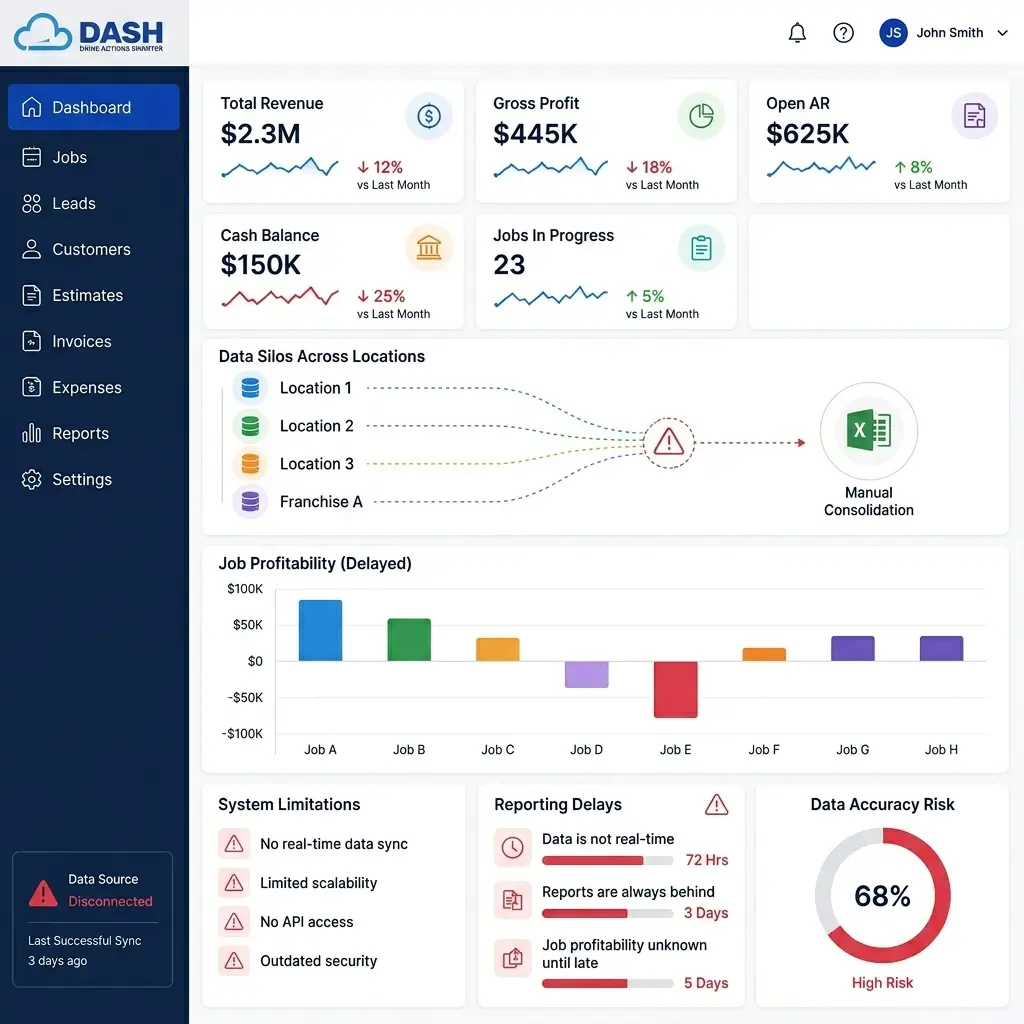Click the Excel Manual Consolidation icon
Image resolution: width=1024 pixels, height=1024 pixels.
tap(869, 431)
